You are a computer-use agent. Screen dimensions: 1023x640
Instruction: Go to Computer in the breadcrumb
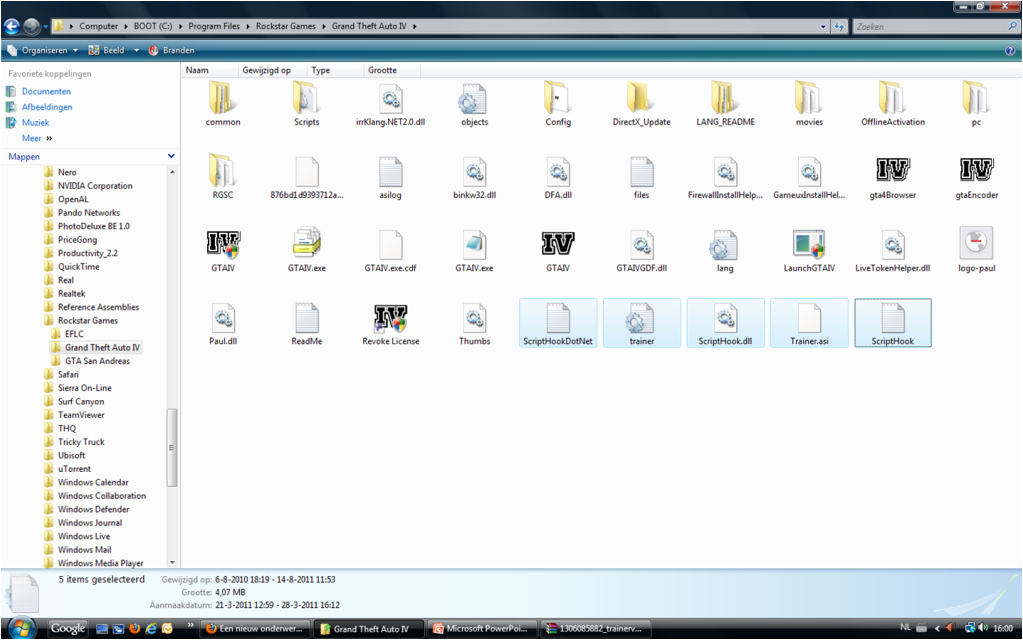coord(99,27)
